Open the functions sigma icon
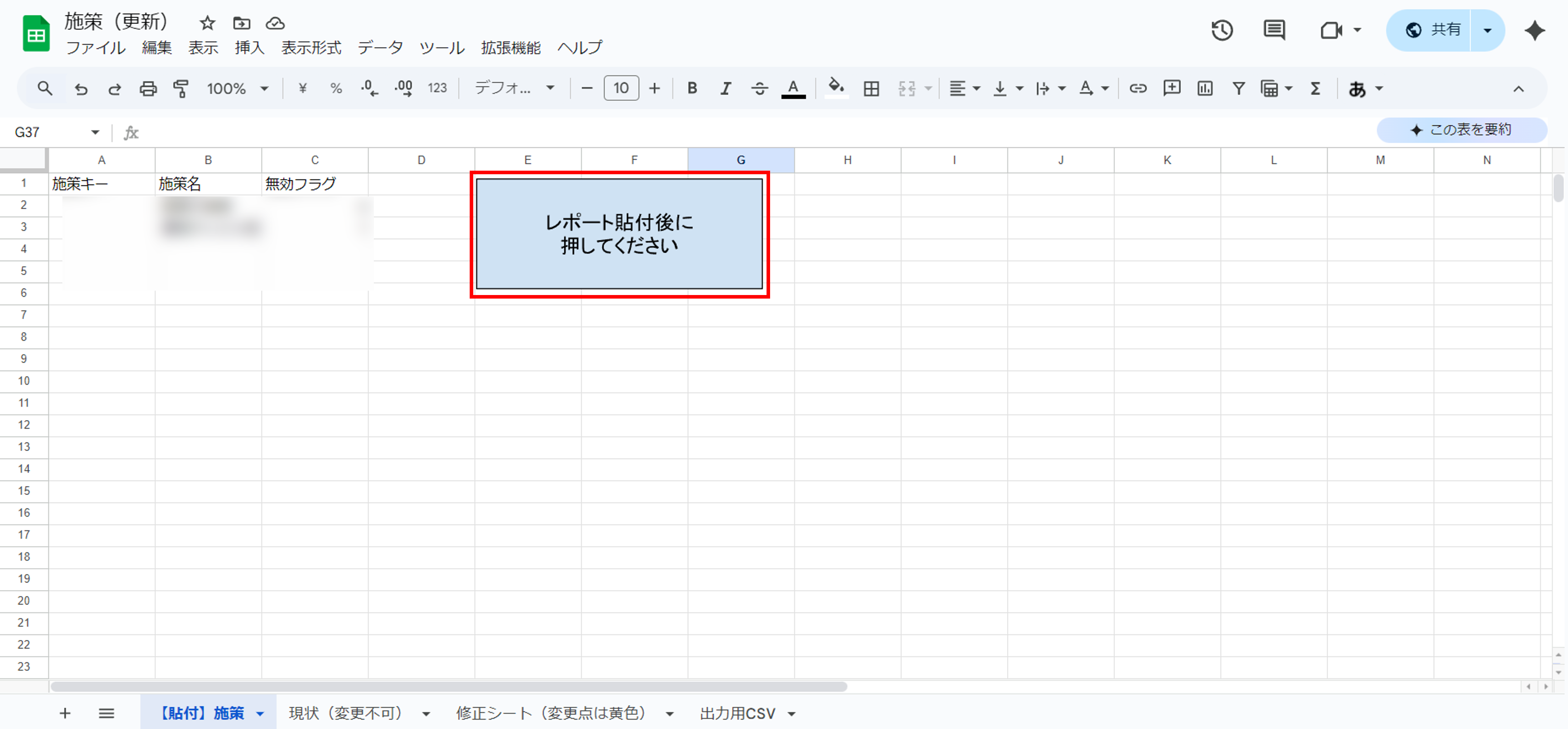 [1315, 88]
